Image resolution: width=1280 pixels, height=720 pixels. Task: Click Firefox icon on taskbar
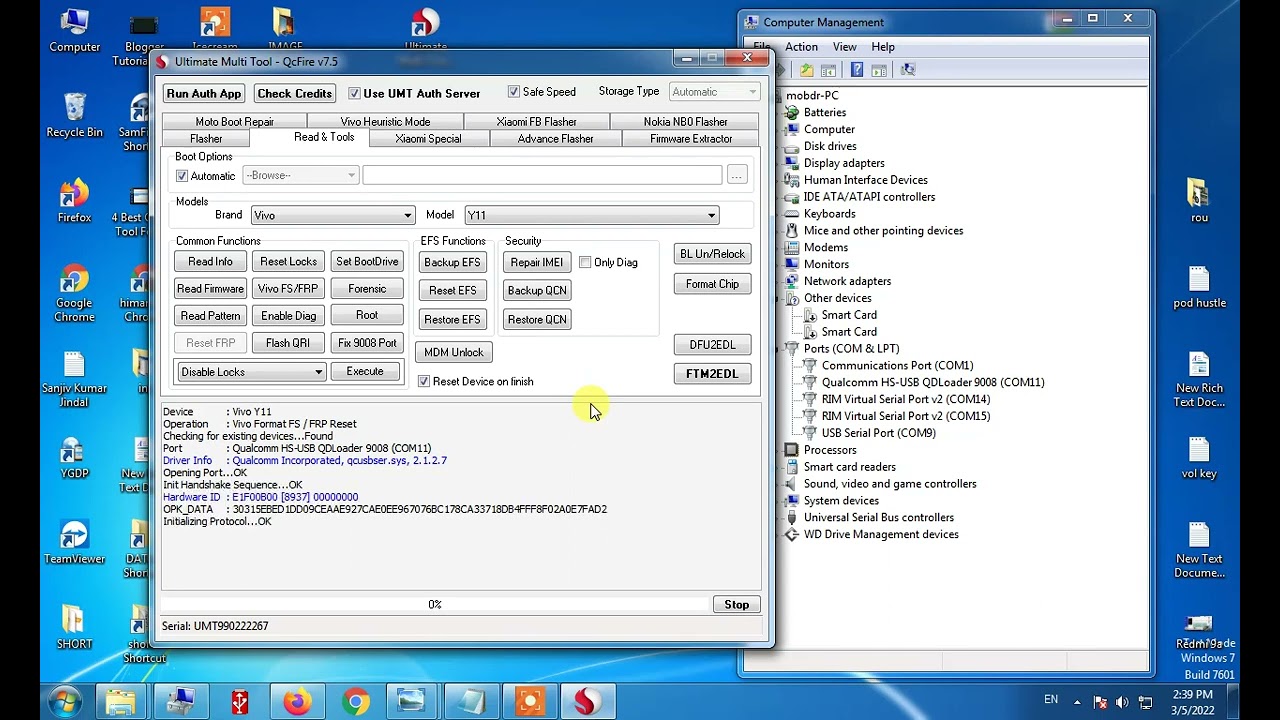[x=297, y=702]
